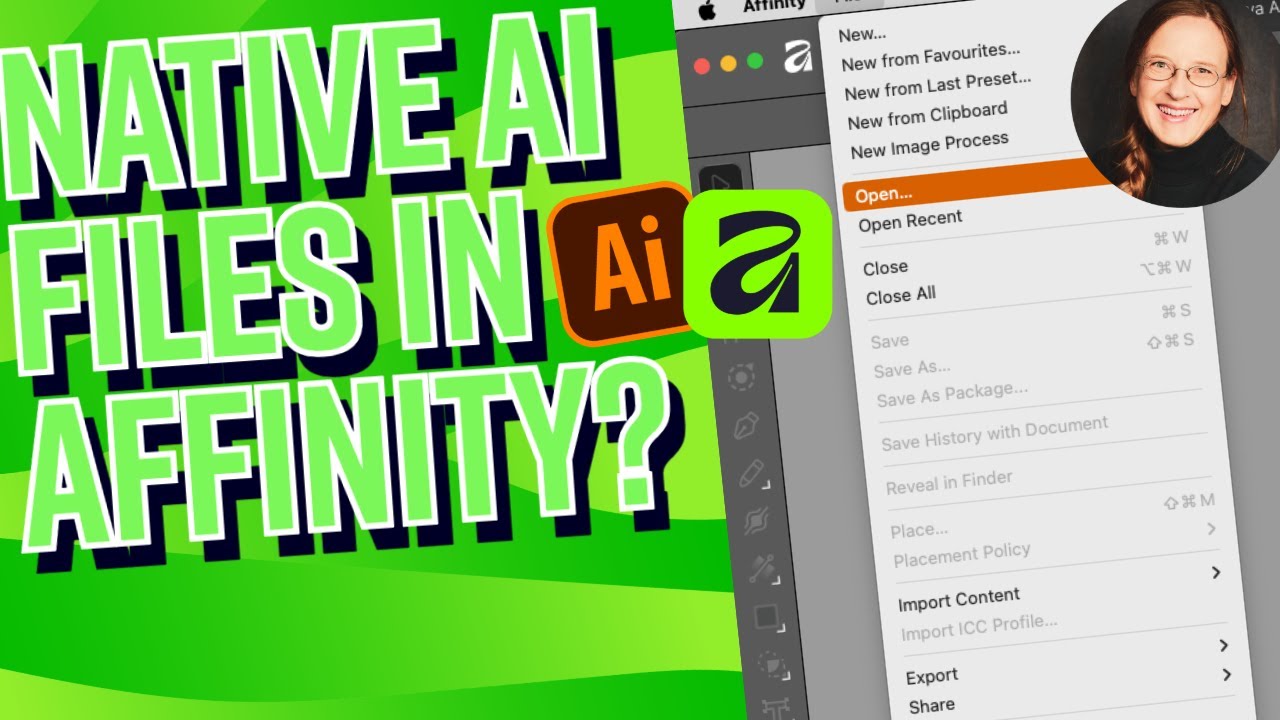
Task: Select the Pencil tool in toolbar
Action: pyautogui.click(x=753, y=473)
